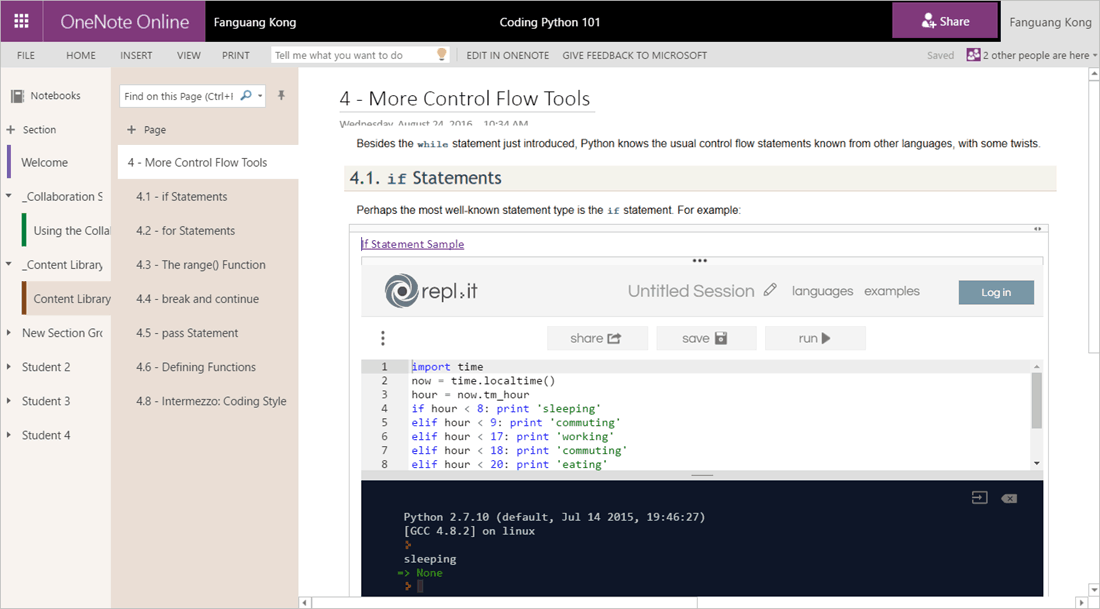
Task: Click the page title 4 - More Control Flow Tools
Action: [x=464, y=99]
